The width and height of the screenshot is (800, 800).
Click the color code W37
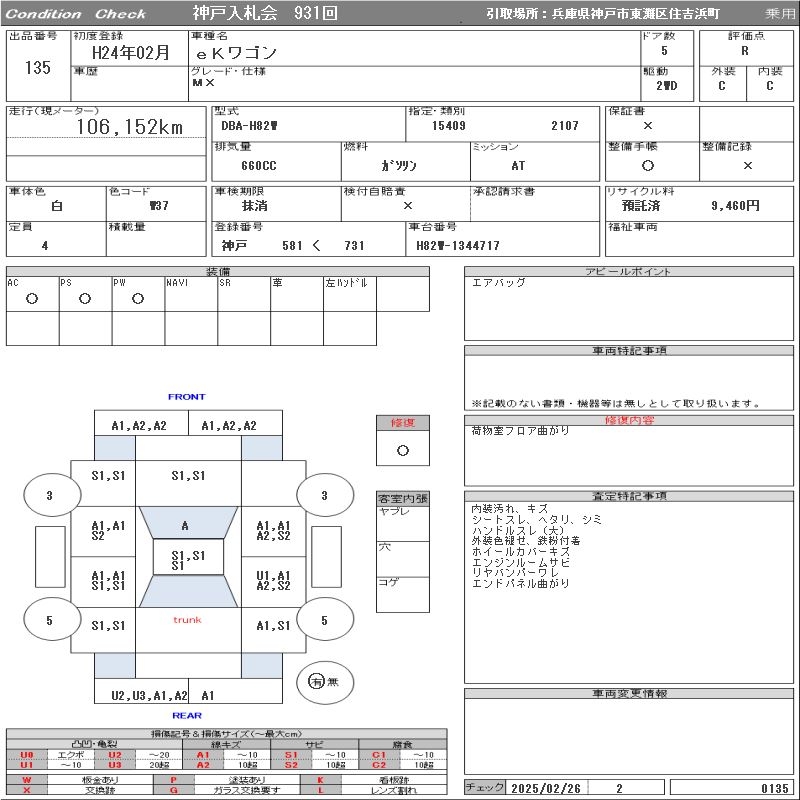[159, 206]
